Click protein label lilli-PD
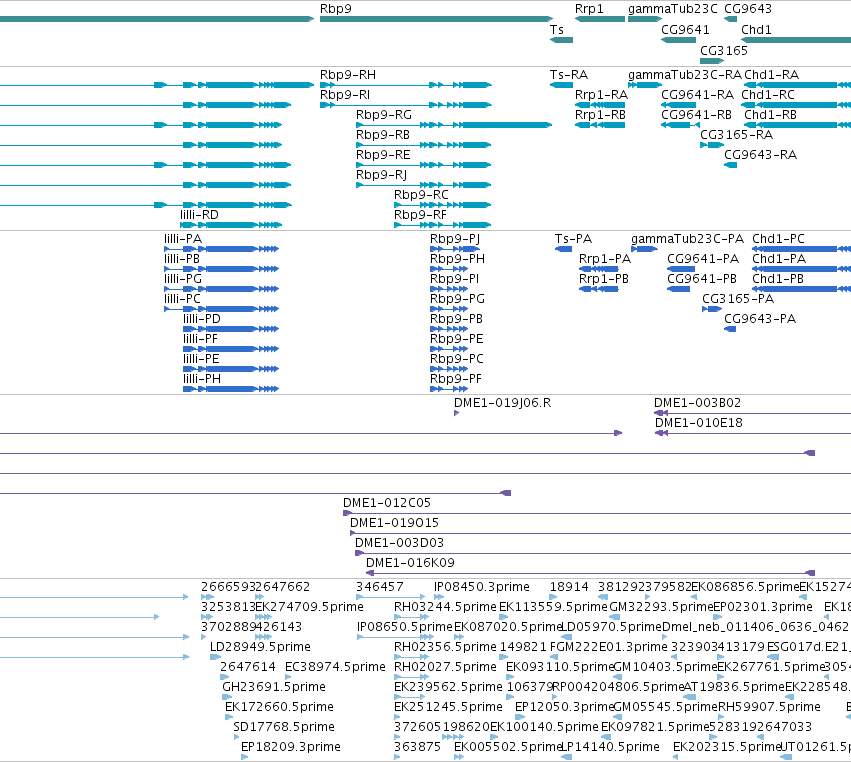This screenshot has height=762, width=851. (201, 320)
